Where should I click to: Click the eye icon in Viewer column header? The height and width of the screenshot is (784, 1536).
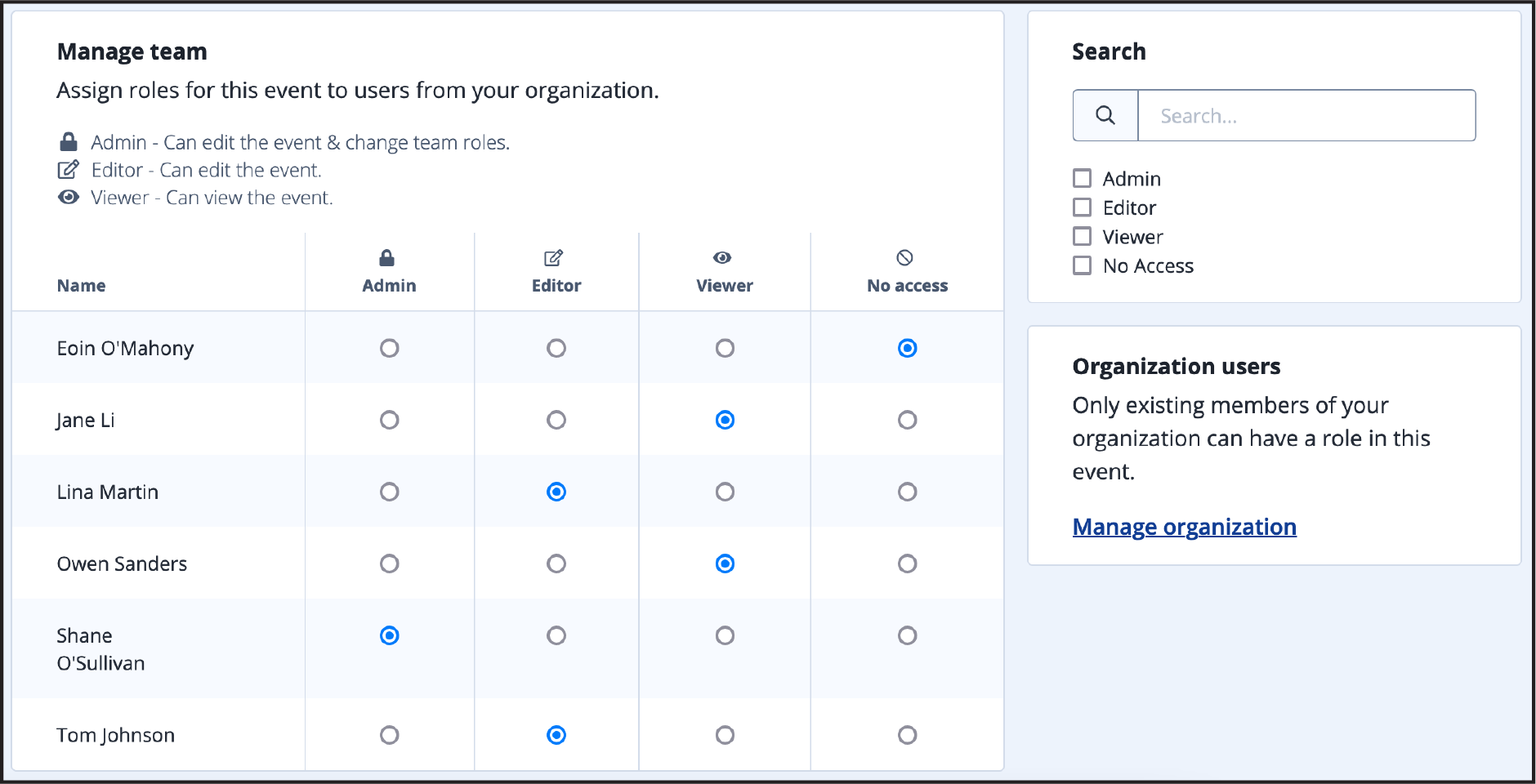(722, 258)
